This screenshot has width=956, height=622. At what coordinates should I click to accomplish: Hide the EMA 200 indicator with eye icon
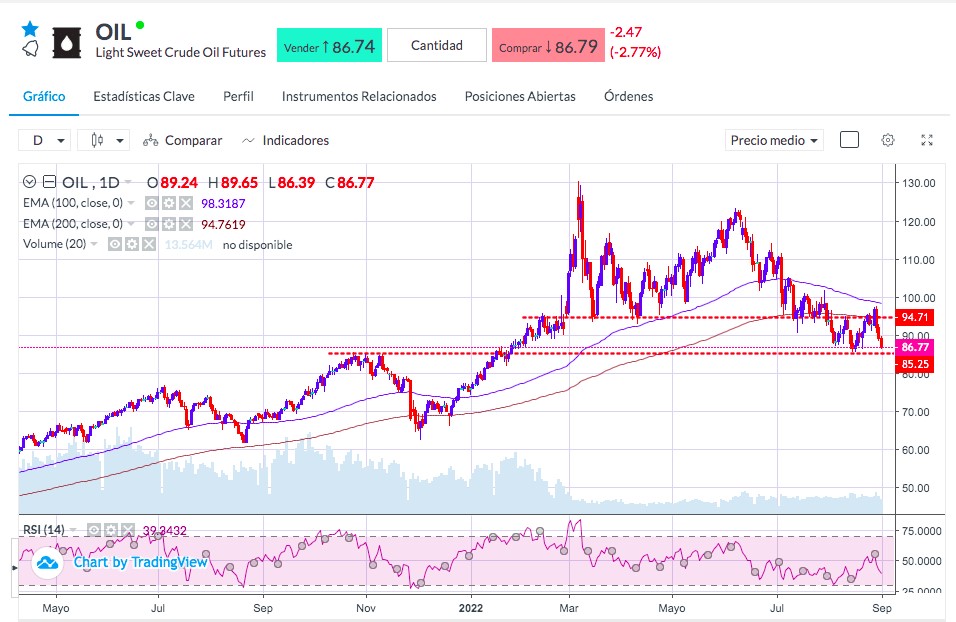152,224
